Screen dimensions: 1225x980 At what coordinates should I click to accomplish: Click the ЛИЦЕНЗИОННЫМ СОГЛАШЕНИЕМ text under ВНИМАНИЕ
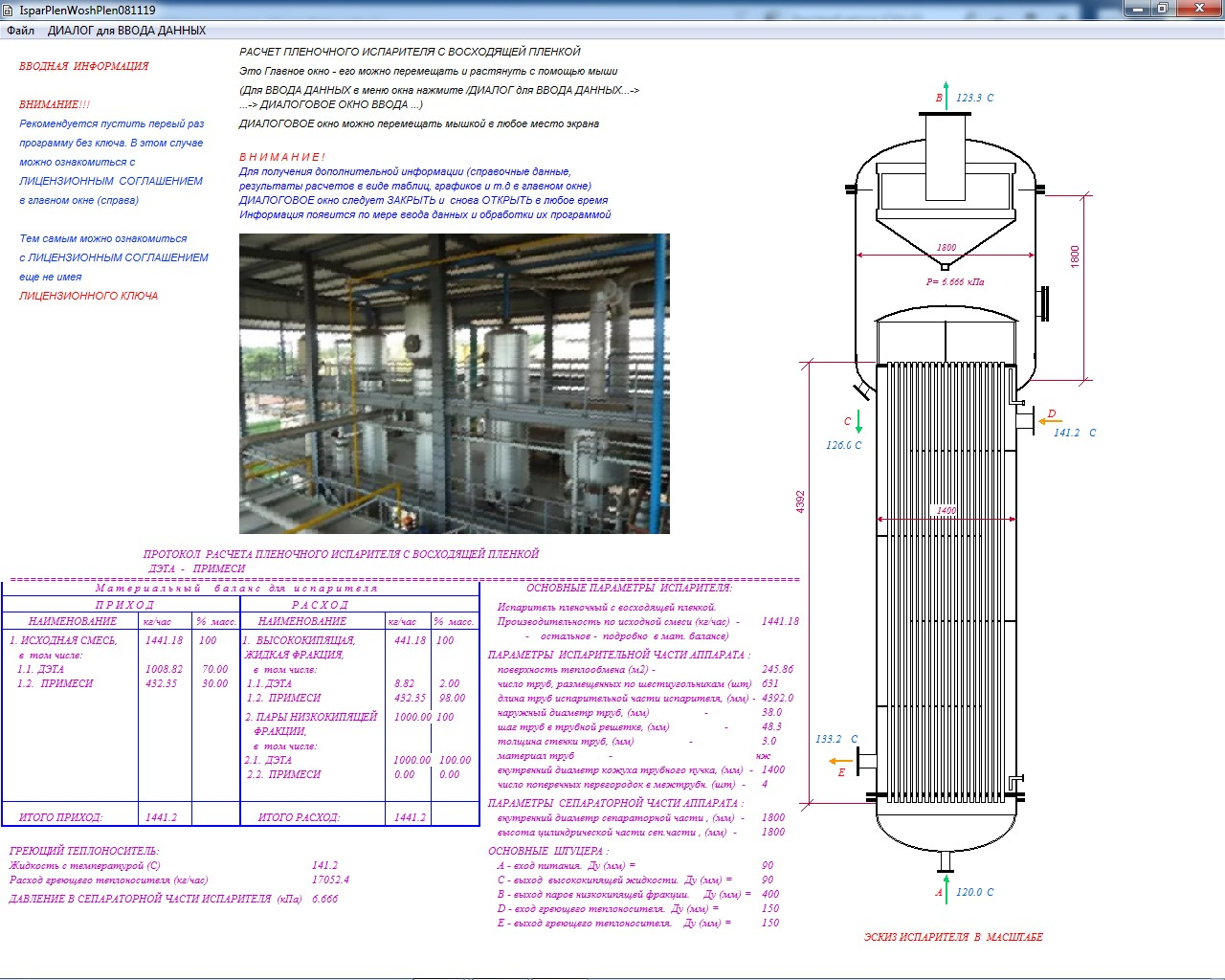coord(111,181)
